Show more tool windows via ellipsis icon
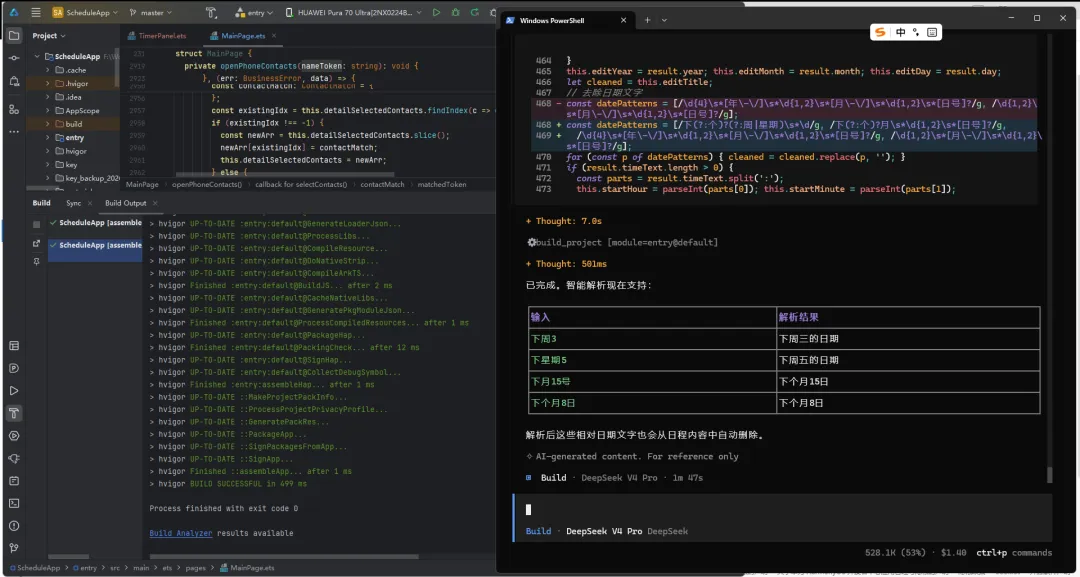The image size is (1080, 577). (x=14, y=131)
